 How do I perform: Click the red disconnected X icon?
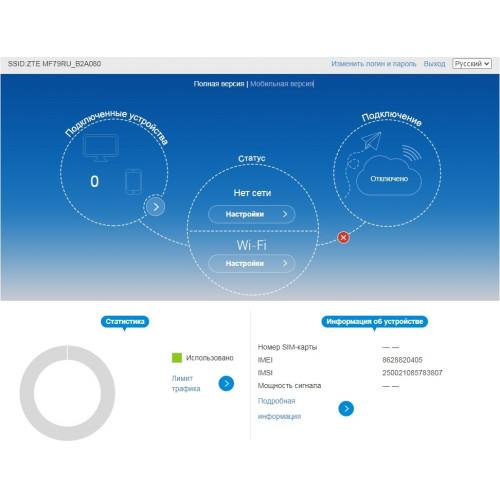click(x=343, y=237)
